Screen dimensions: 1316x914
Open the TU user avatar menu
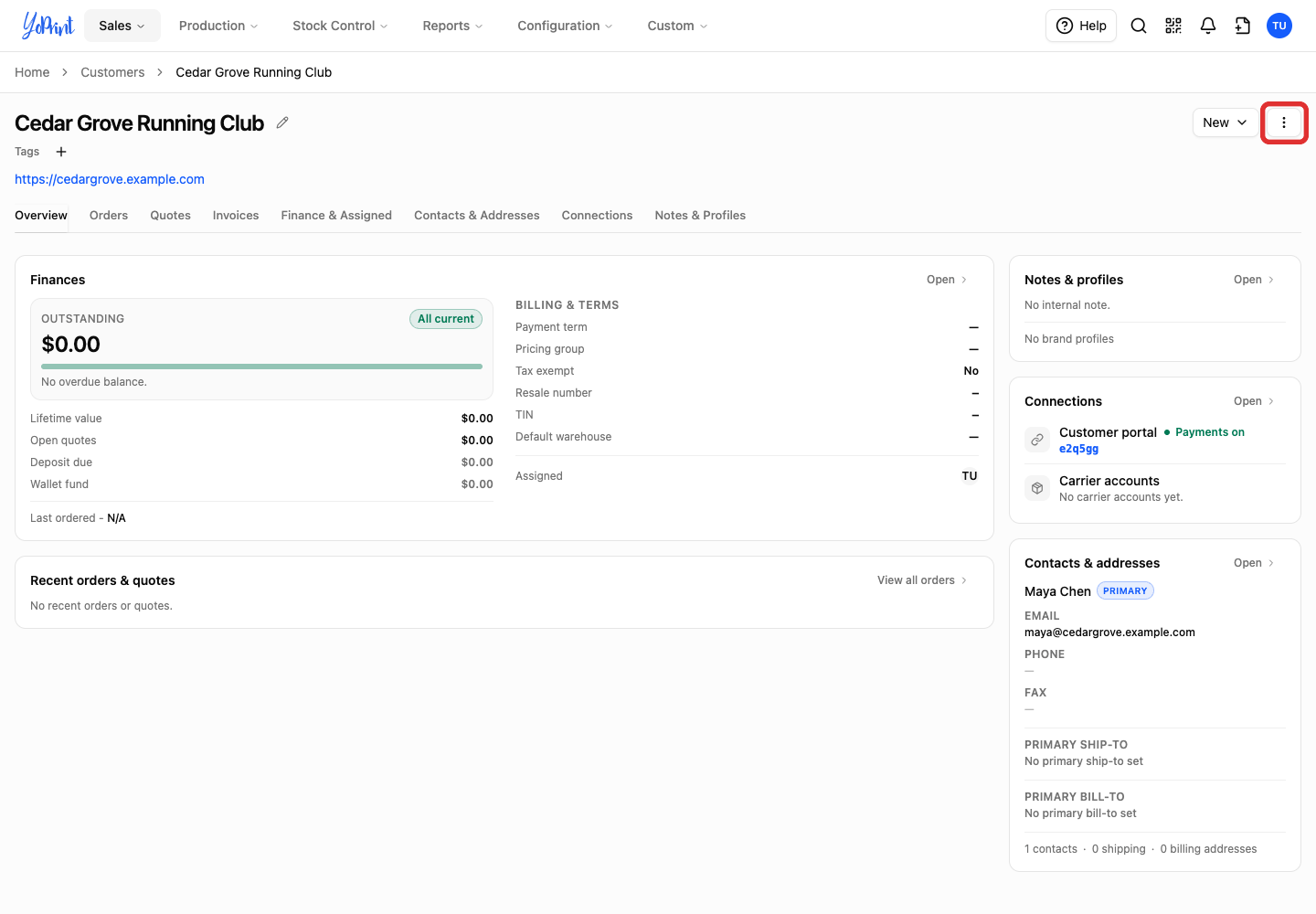(1279, 26)
